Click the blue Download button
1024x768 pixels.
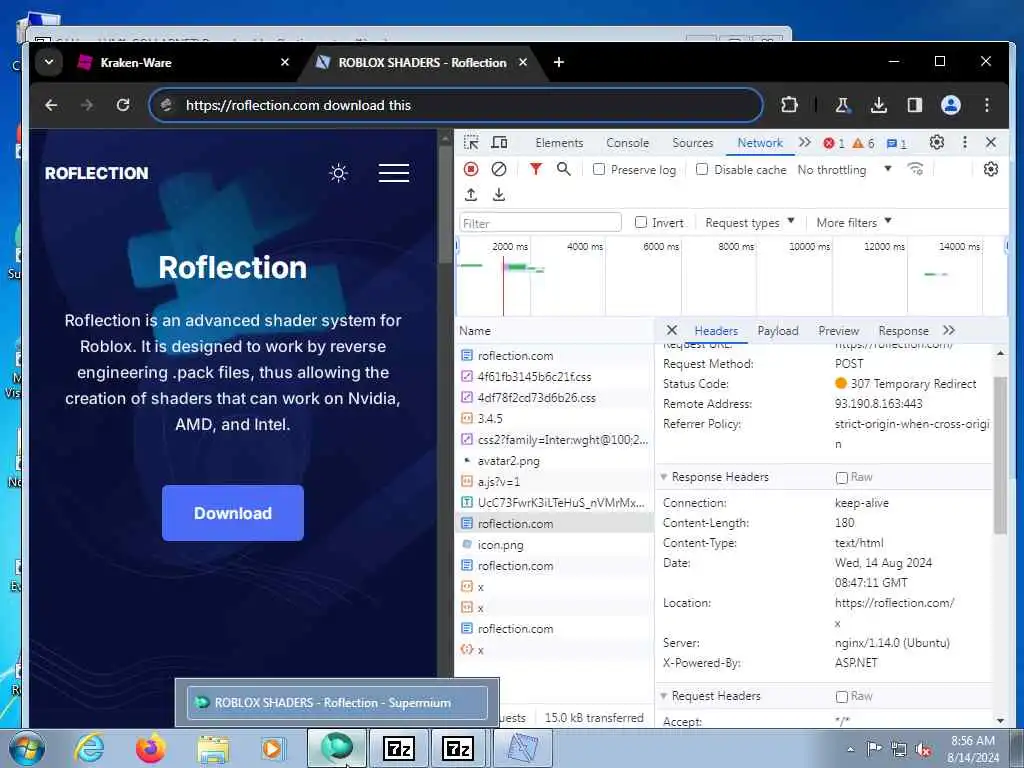tap(232, 513)
